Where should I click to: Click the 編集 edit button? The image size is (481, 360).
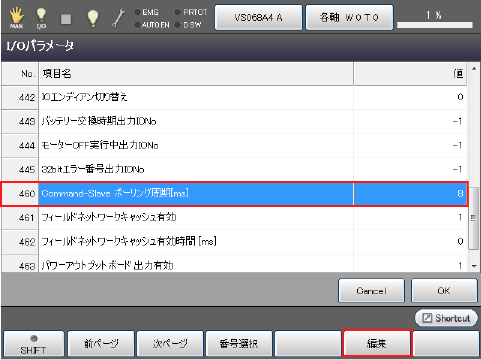(x=377, y=344)
